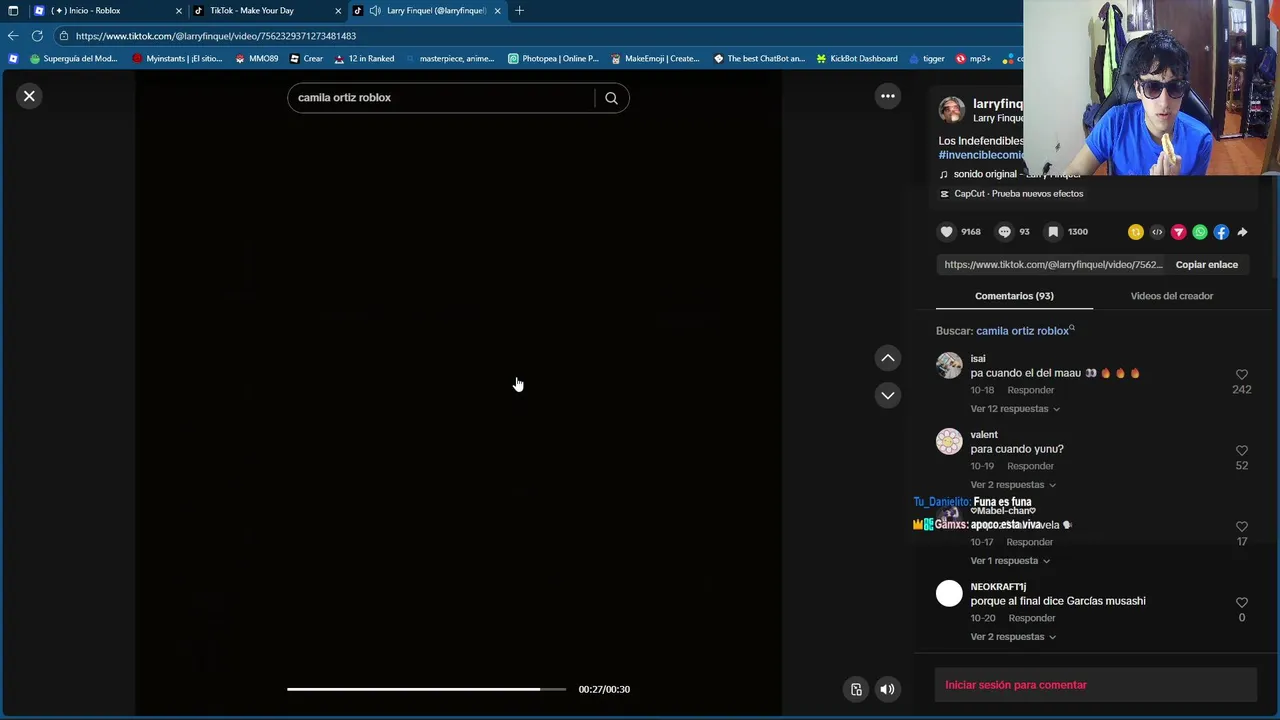
Task: Open valent's commenter avatar
Action: [x=949, y=441]
